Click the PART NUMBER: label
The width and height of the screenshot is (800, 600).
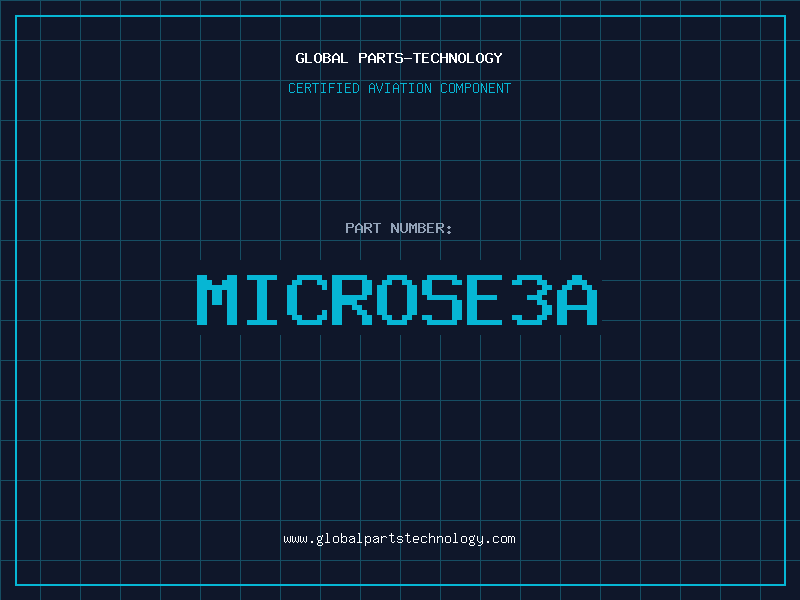click(x=398, y=228)
